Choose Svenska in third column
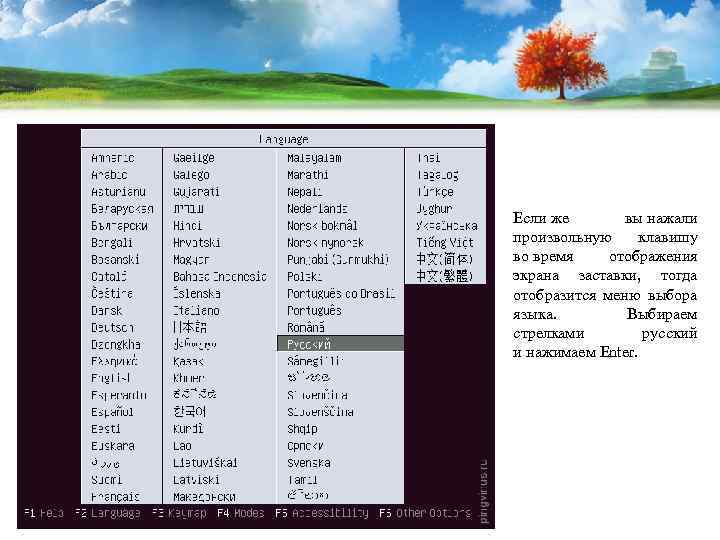This screenshot has height=540, width=720. (309, 463)
